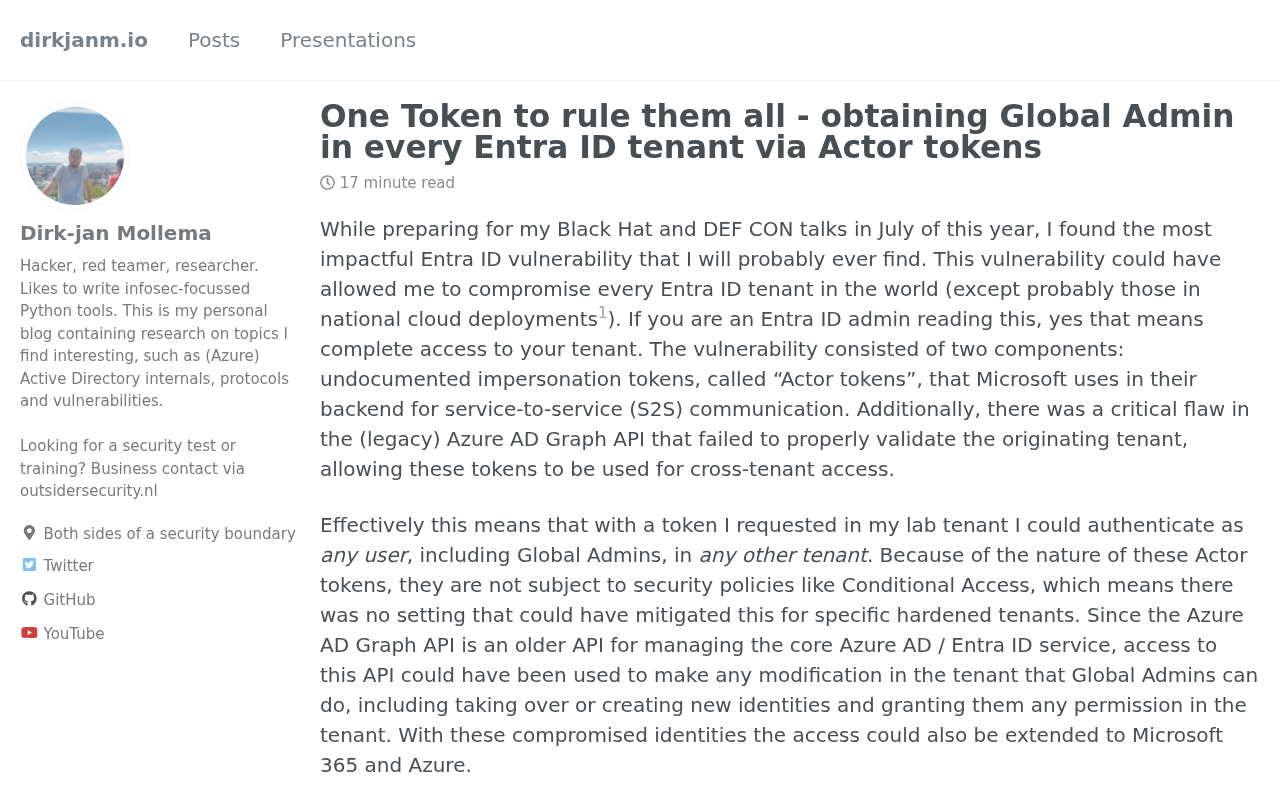Screen dimensions: 1280x800
Task: Visit outsidersecurity.nl business contact link
Action: (88, 490)
